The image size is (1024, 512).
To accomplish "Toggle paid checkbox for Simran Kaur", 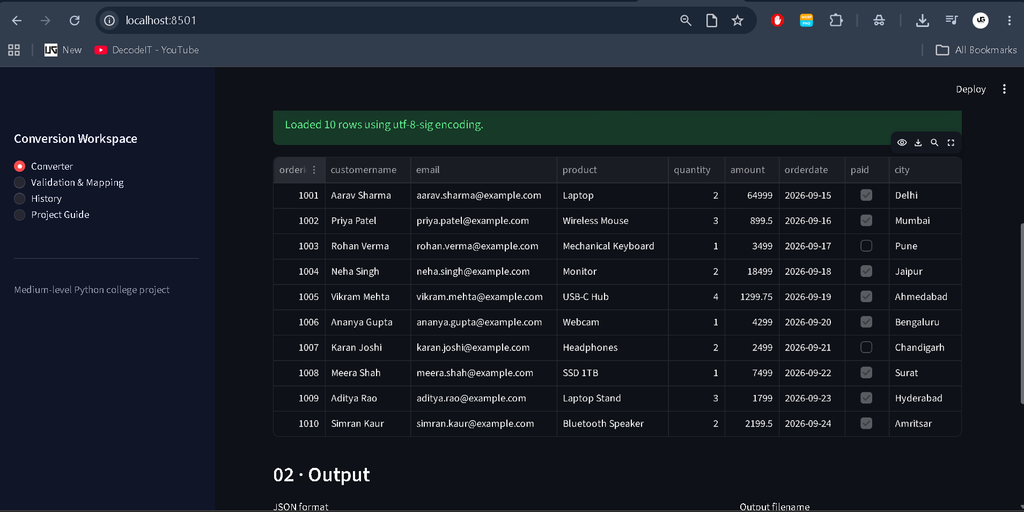I will pos(866,423).
